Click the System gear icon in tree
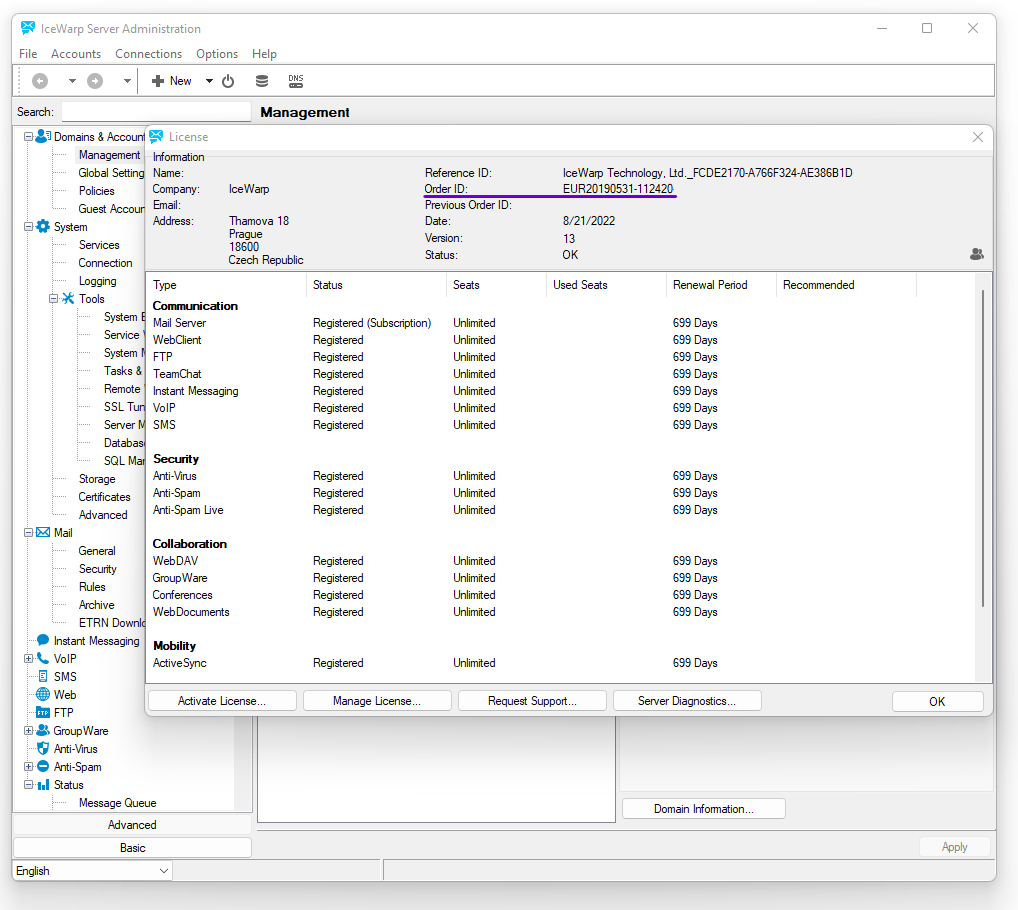 (x=43, y=226)
